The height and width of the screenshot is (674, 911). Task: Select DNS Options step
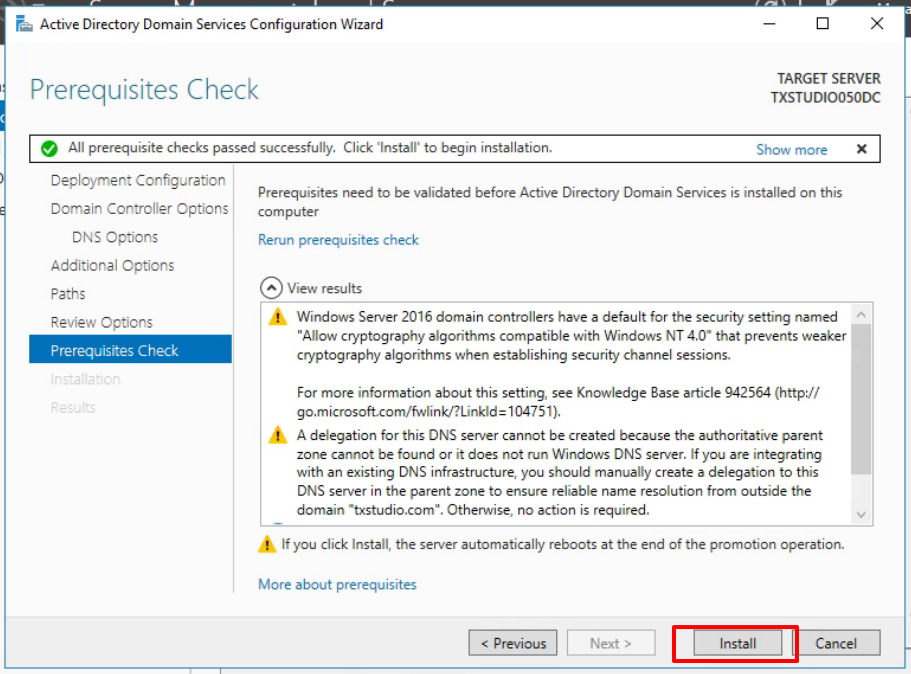115,237
